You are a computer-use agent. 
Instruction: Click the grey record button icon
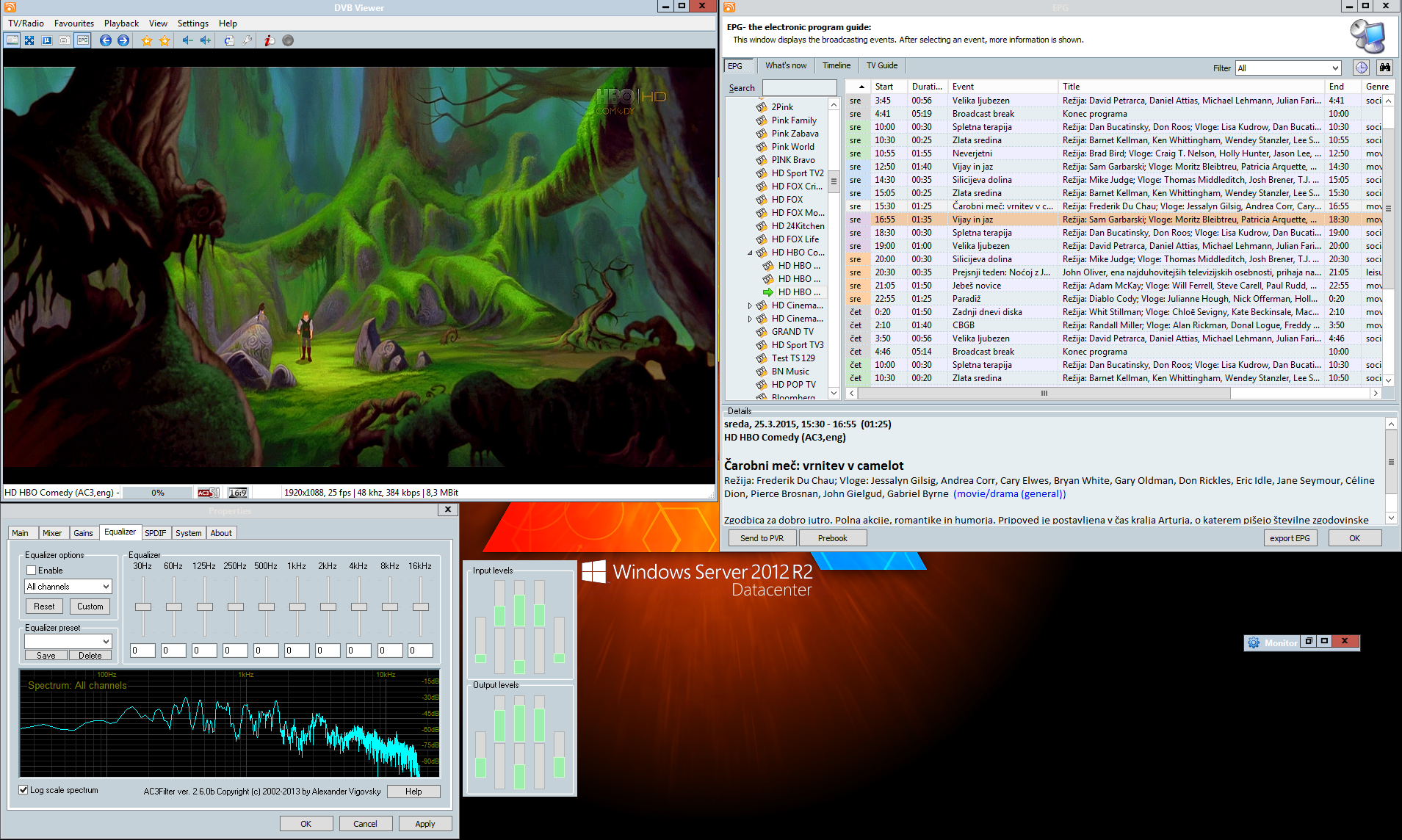click(288, 40)
